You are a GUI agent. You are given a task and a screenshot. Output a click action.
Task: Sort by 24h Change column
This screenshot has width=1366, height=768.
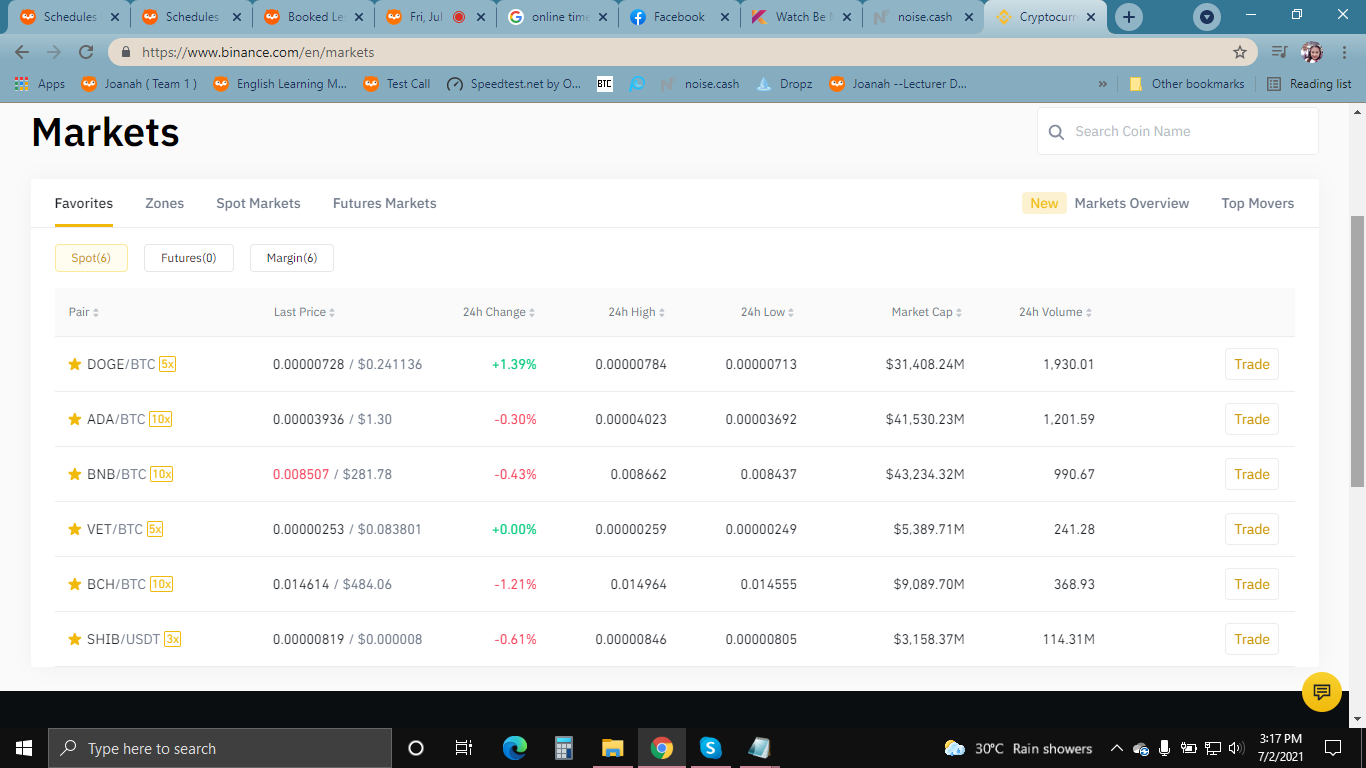tap(499, 312)
